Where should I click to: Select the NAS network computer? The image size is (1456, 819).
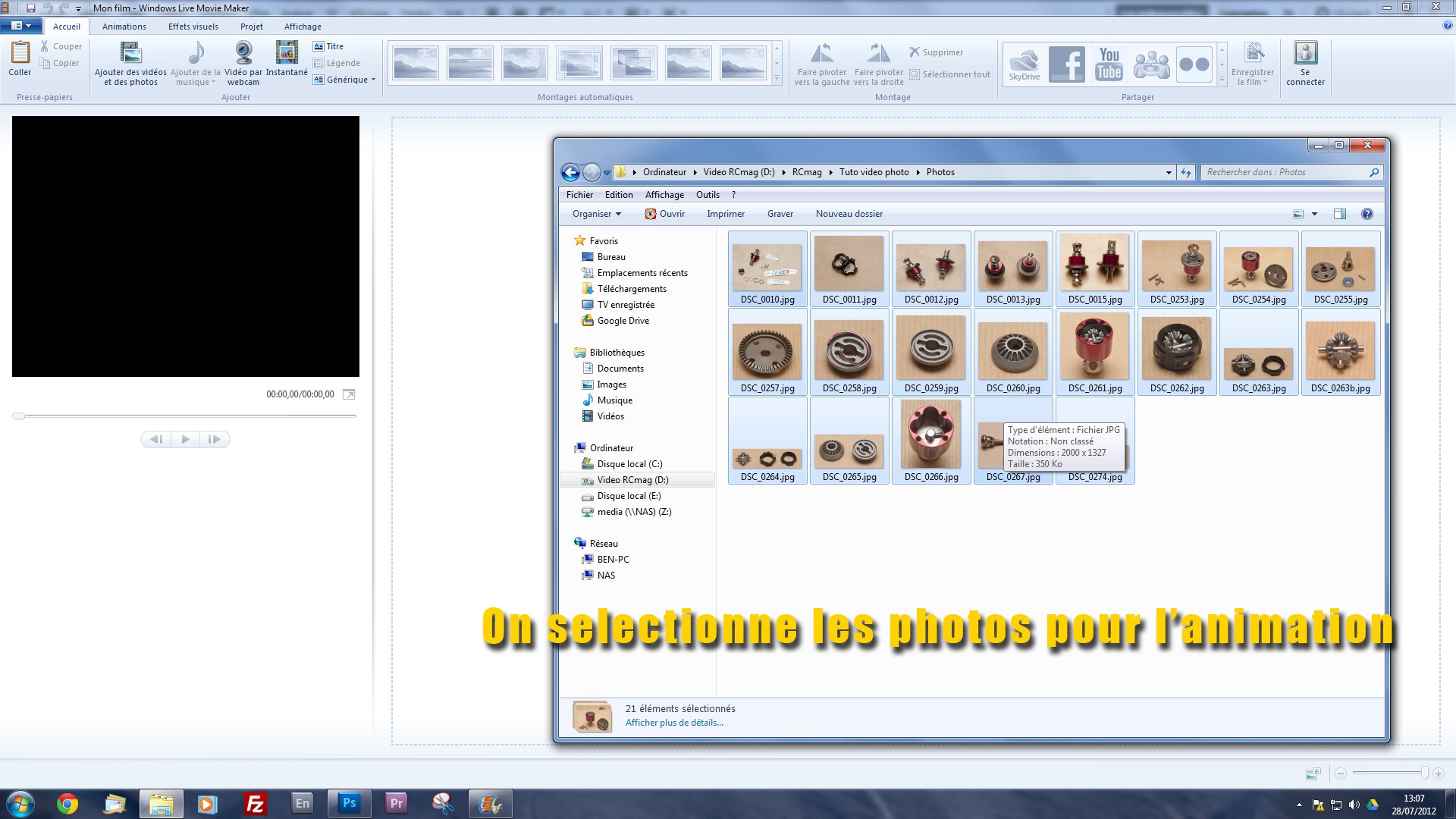[606, 576]
